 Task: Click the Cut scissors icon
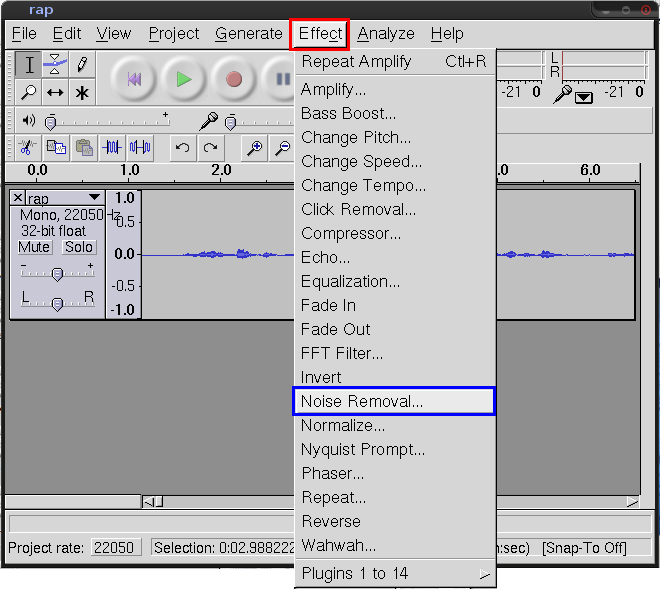(x=28, y=147)
